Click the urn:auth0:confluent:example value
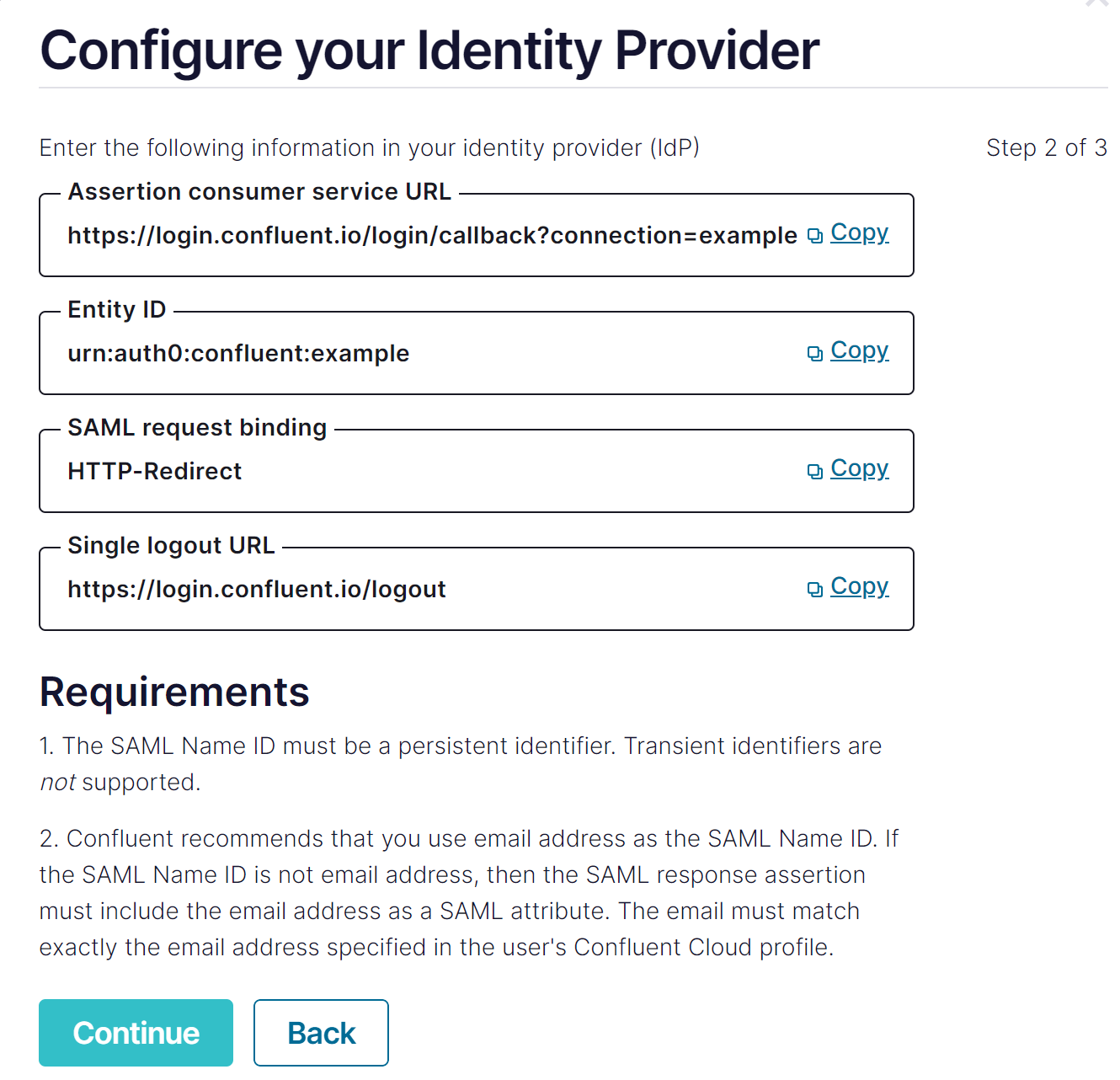This screenshot has height=1080, width=1120. (x=238, y=354)
